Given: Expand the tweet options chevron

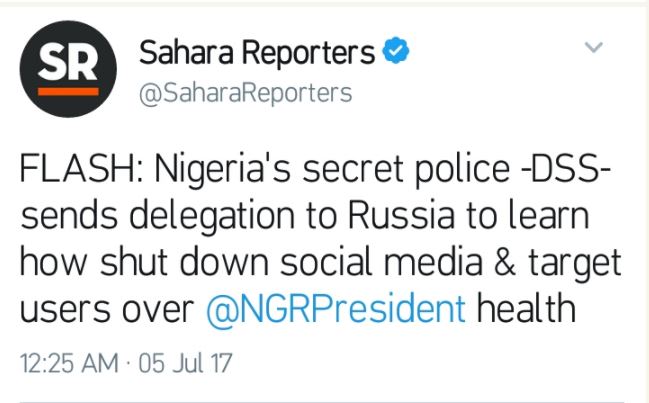Looking at the screenshot, I should tap(593, 48).
